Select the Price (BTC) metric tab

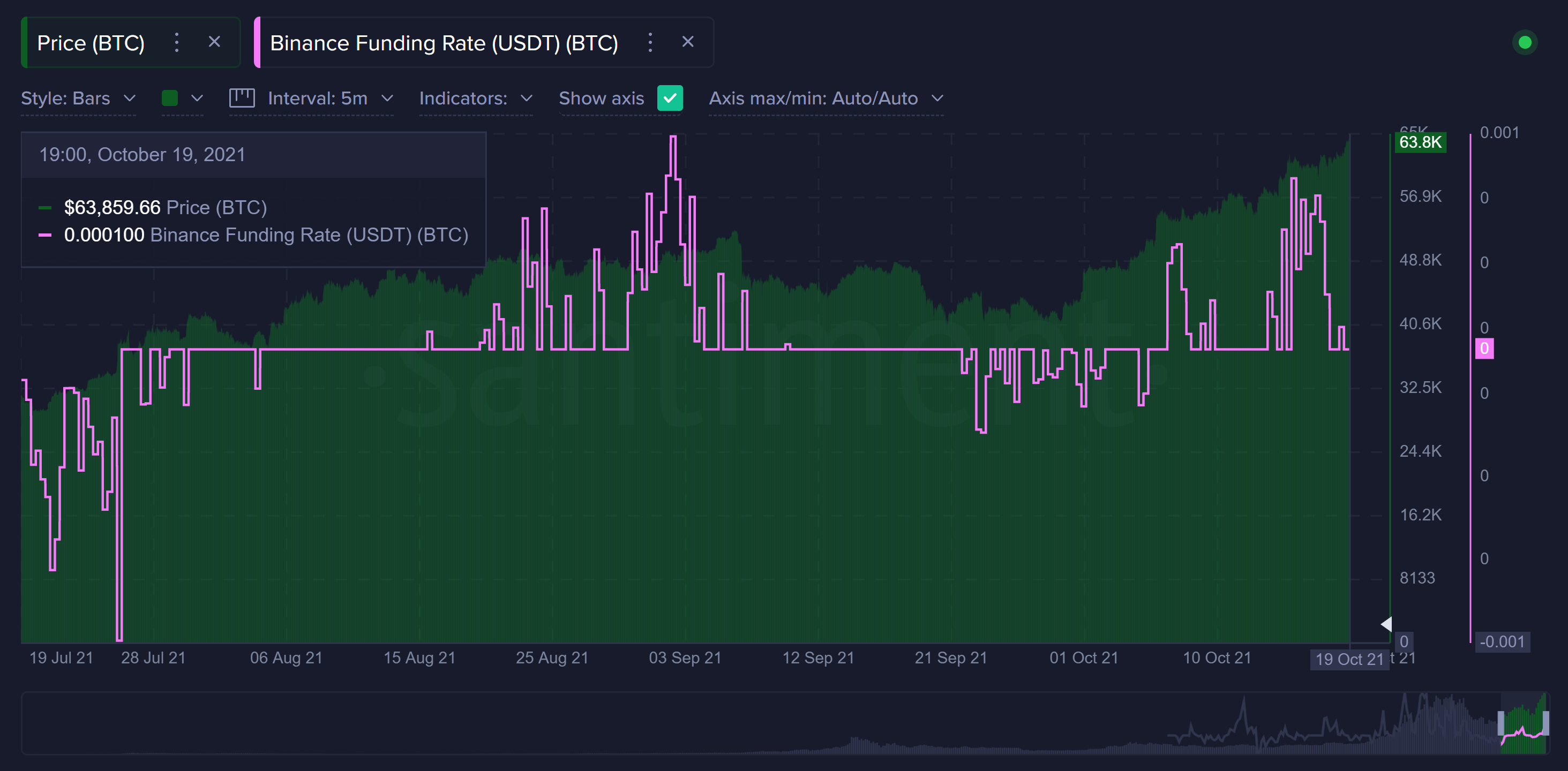[91, 43]
